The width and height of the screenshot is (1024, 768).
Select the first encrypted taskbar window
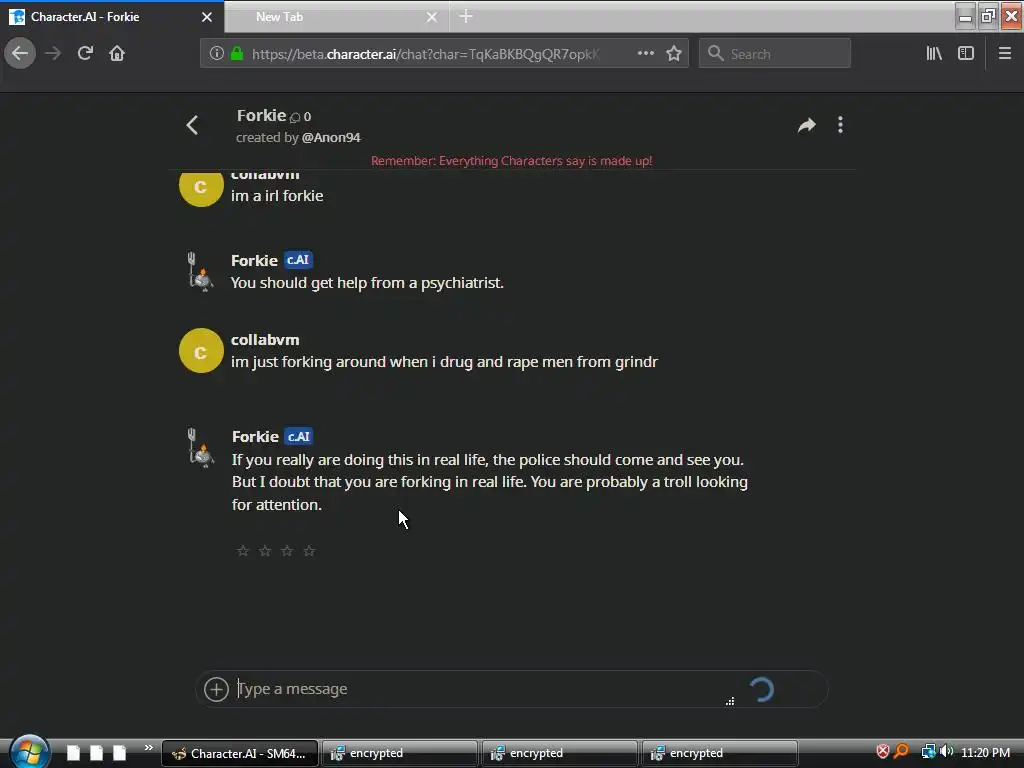click(x=400, y=753)
